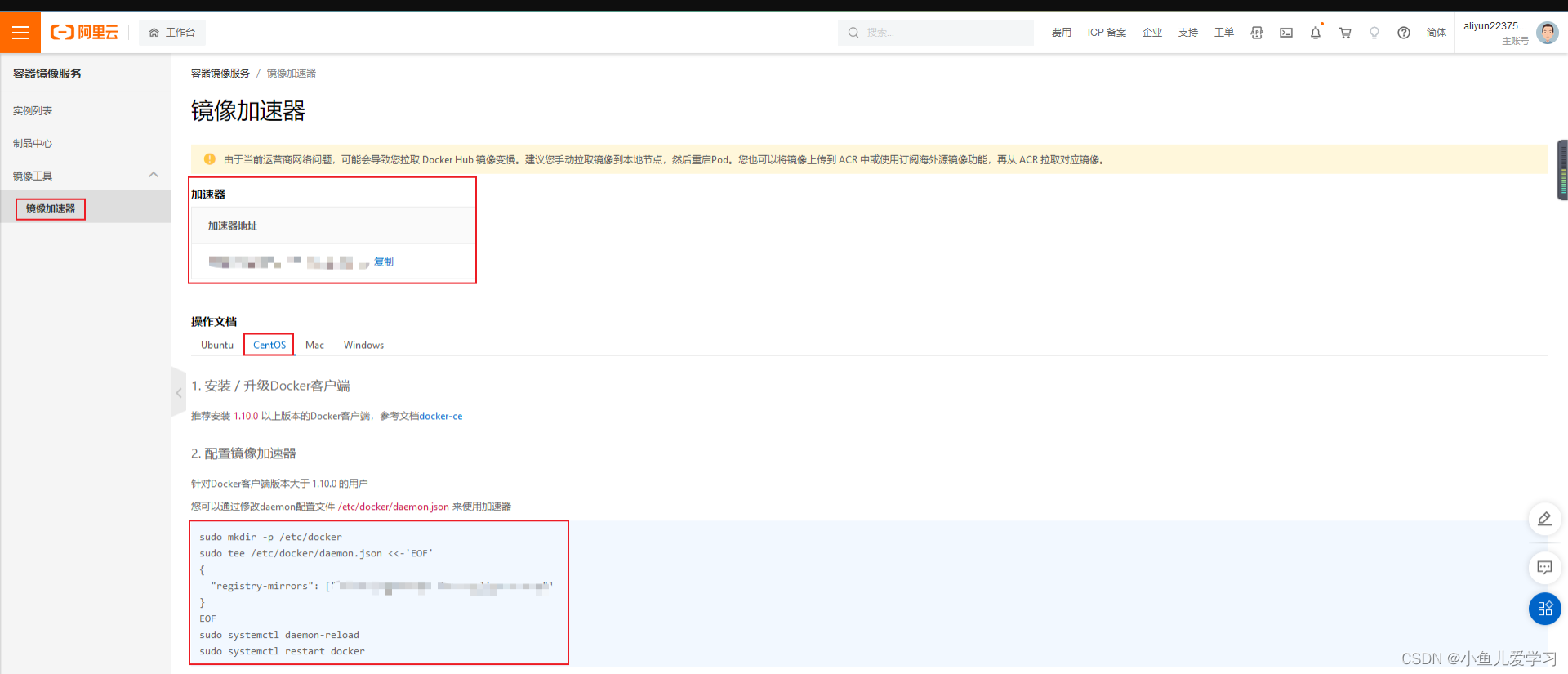The height and width of the screenshot is (674, 1568).
Task: Collapse the sidebar with the arrow handle
Action: tap(179, 393)
